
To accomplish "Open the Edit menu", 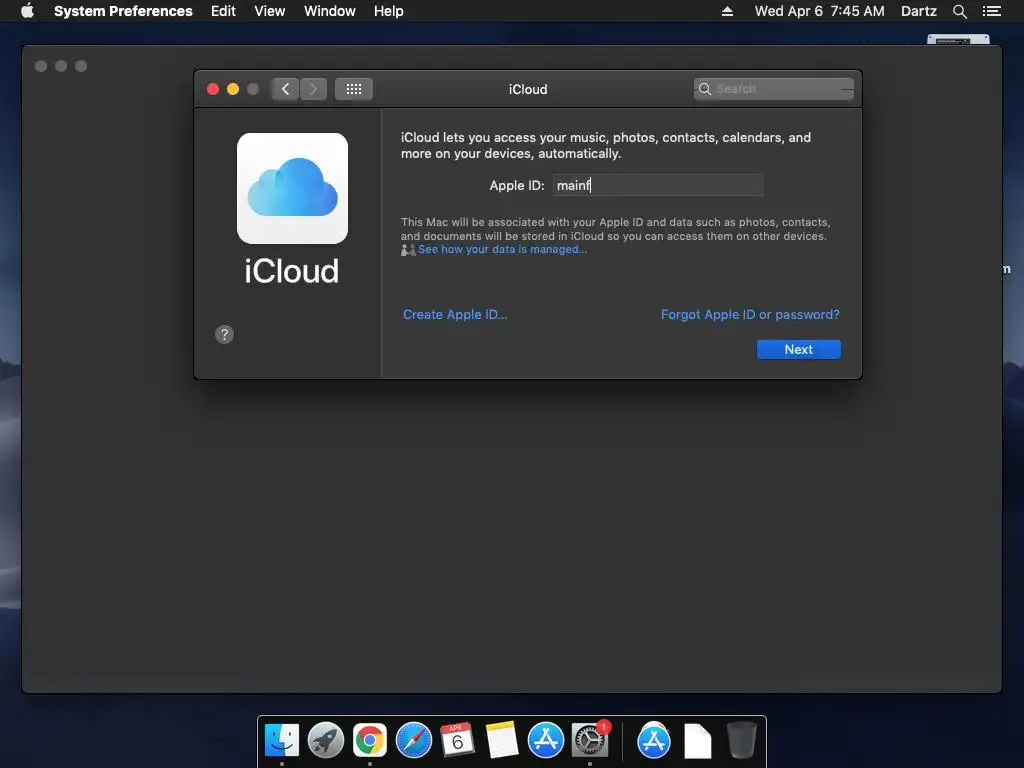I will 223,11.
